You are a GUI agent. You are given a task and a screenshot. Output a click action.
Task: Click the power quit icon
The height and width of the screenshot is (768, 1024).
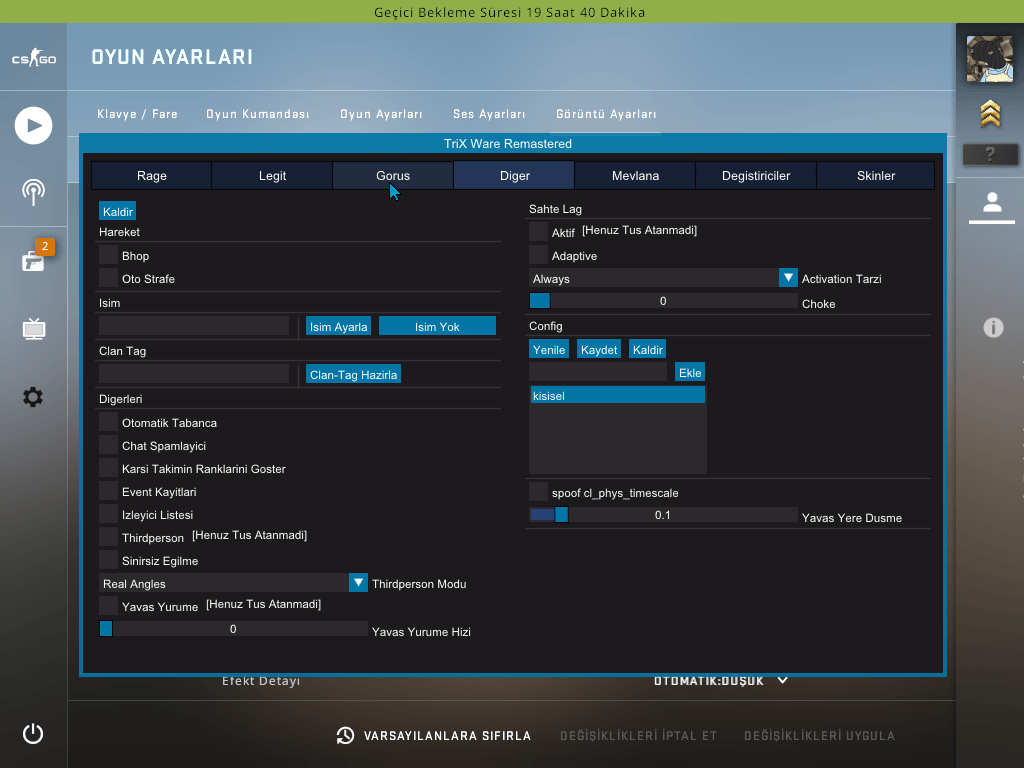[33, 733]
